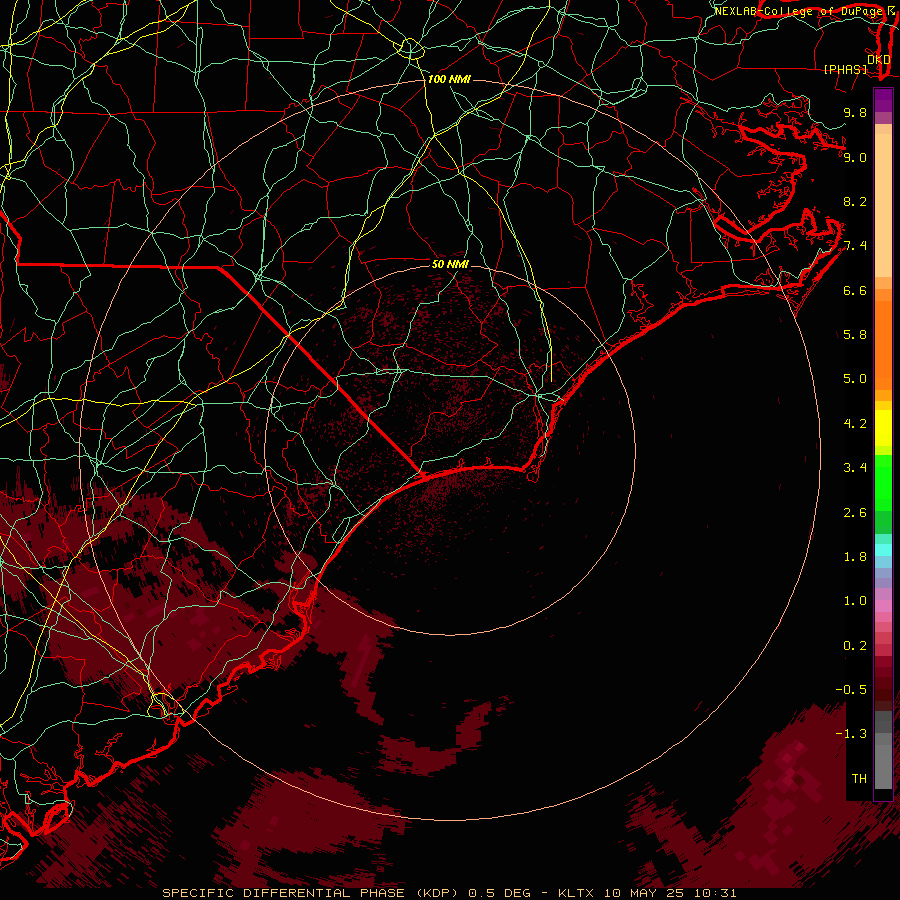Pick the cyan segment of the color bar
The height and width of the screenshot is (900, 900).
(883, 550)
